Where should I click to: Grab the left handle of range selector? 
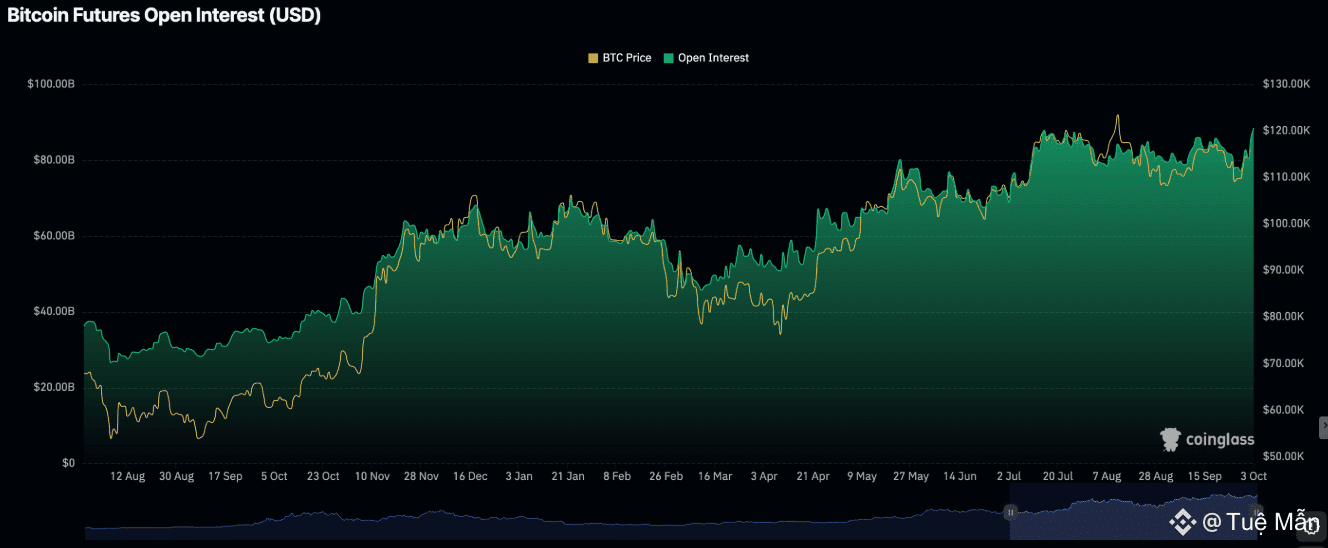pos(1010,512)
